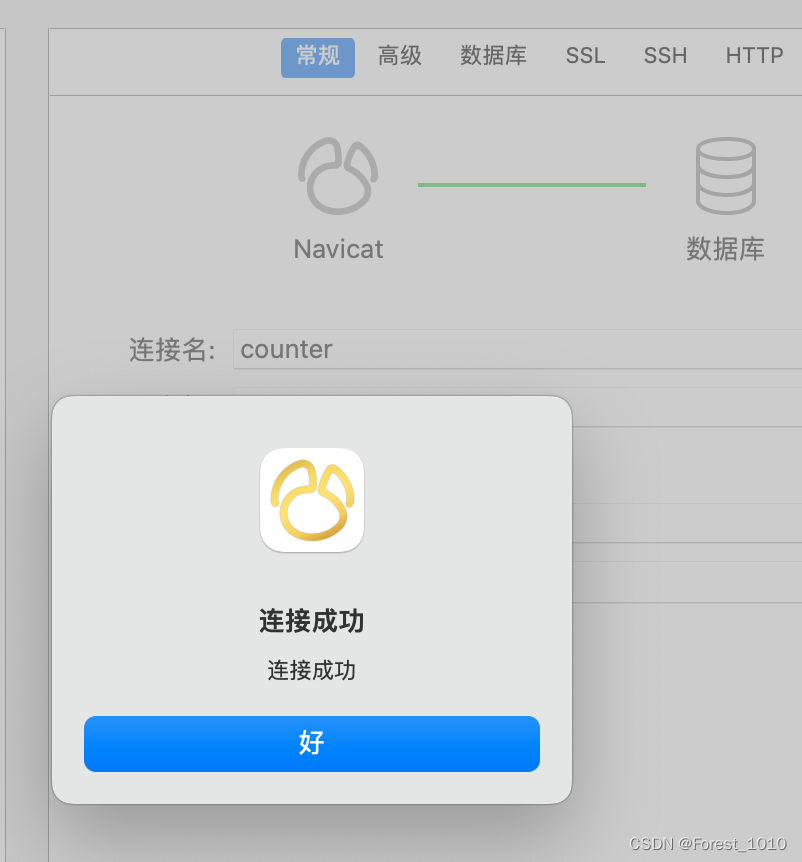Select the 数据库 tab in the tab bar
The width and height of the screenshot is (802, 862).
(x=493, y=56)
